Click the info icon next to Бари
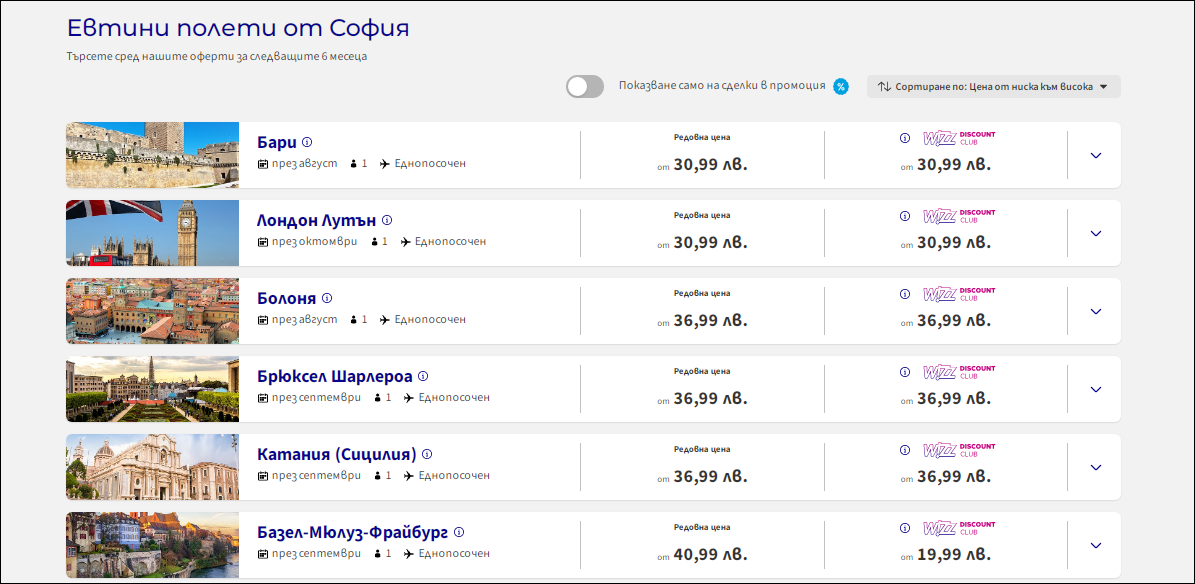The height and width of the screenshot is (584, 1195). pyautogui.click(x=308, y=142)
